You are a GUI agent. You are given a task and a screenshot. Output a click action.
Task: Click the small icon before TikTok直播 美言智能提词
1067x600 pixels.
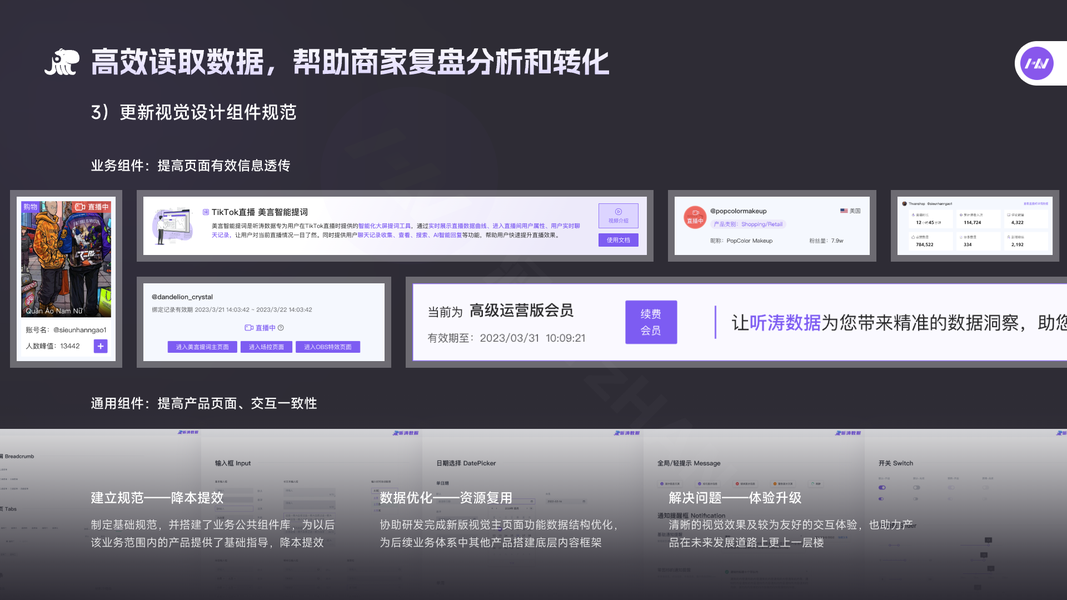pos(206,212)
